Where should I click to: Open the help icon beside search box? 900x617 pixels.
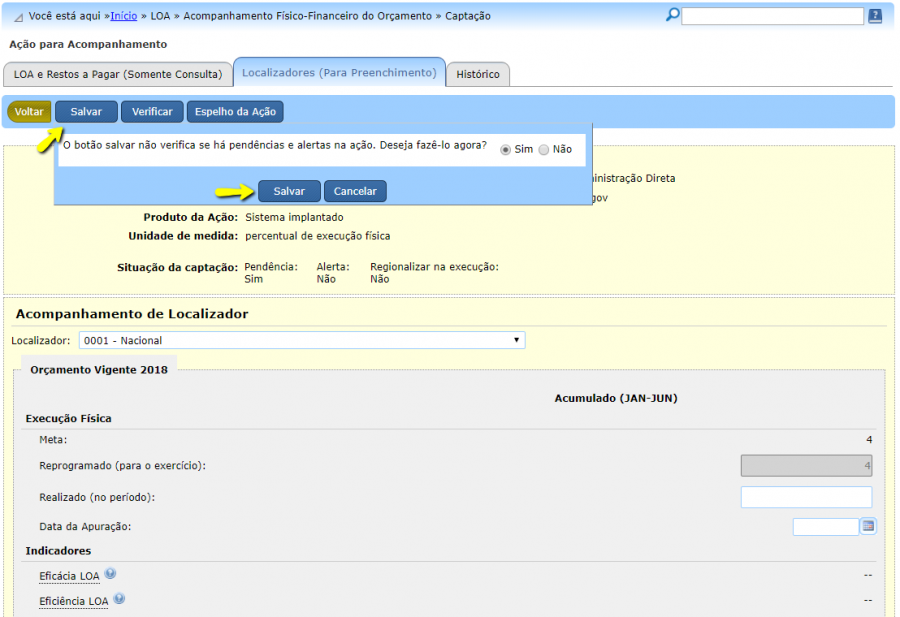pyautogui.click(x=875, y=16)
